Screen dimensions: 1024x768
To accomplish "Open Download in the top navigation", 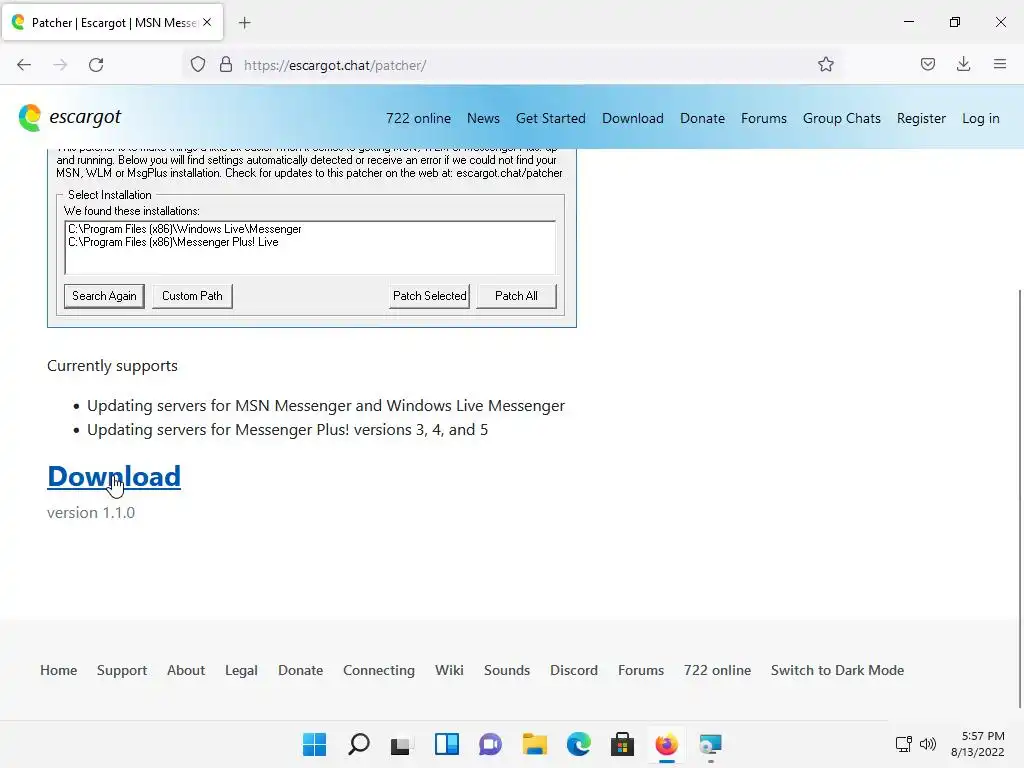I will (x=633, y=118).
